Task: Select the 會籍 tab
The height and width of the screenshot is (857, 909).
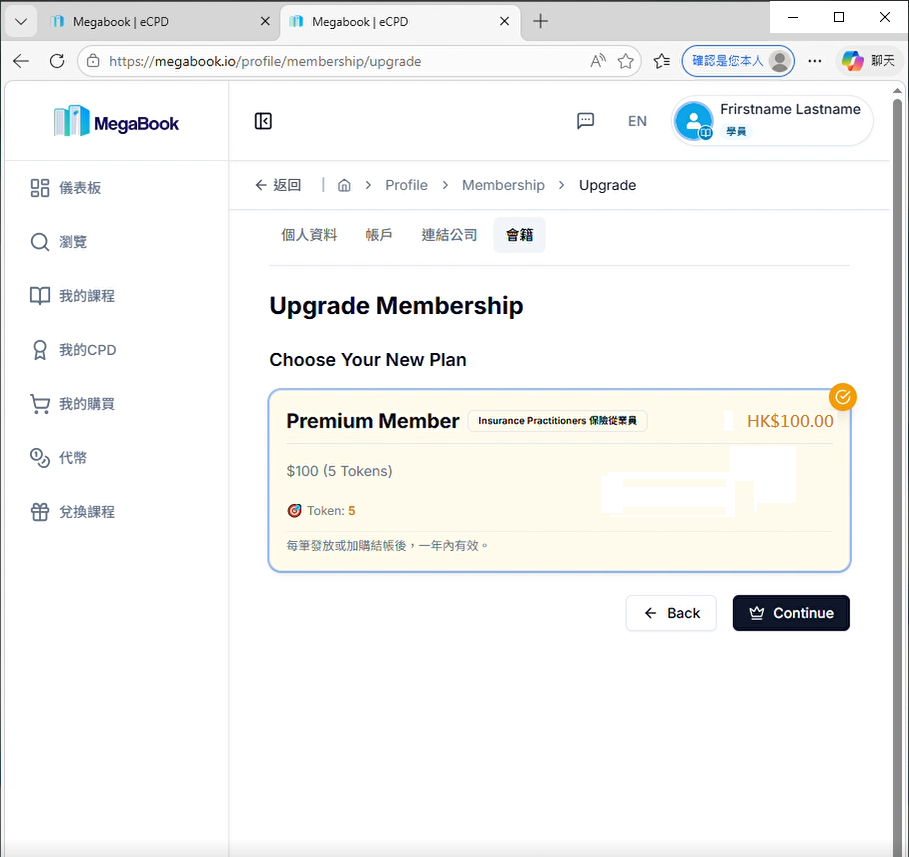Action: pyautogui.click(x=519, y=235)
